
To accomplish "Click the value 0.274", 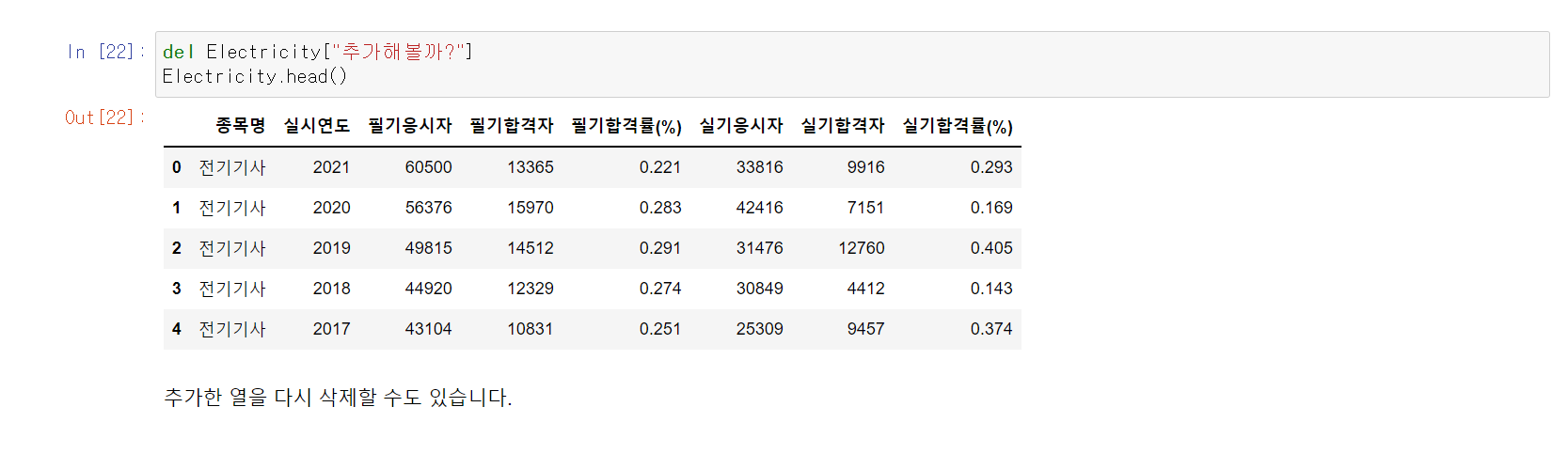I will pos(660,289).
